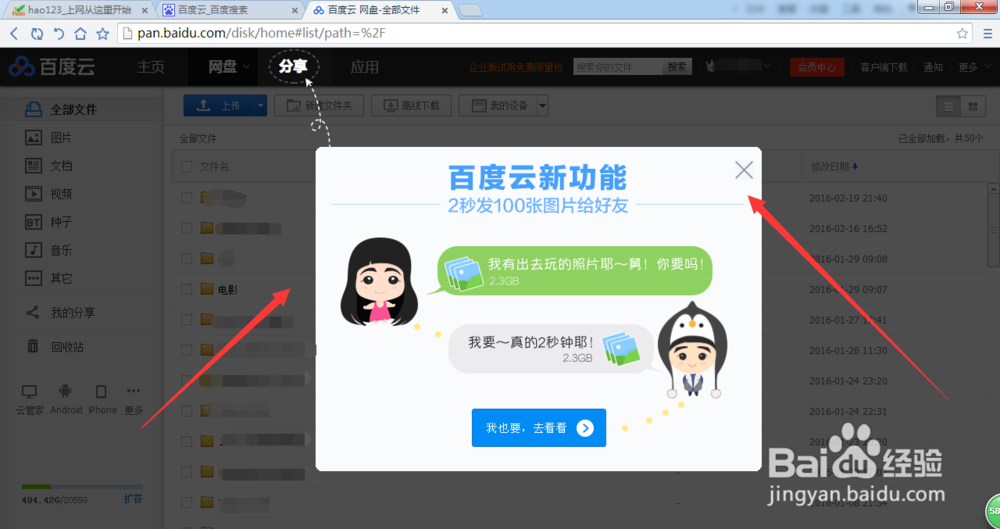Open the 分享 tab in top navigation

(293, 66)
